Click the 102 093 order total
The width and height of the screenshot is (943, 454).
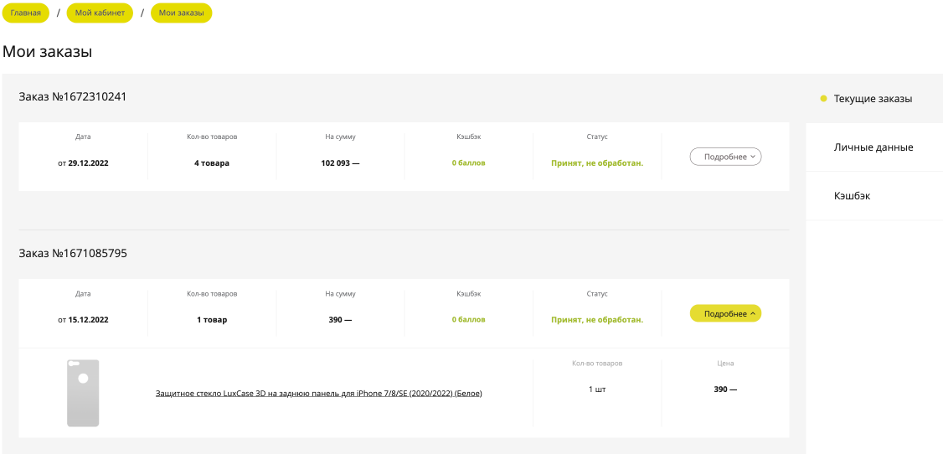coord(340,163)
